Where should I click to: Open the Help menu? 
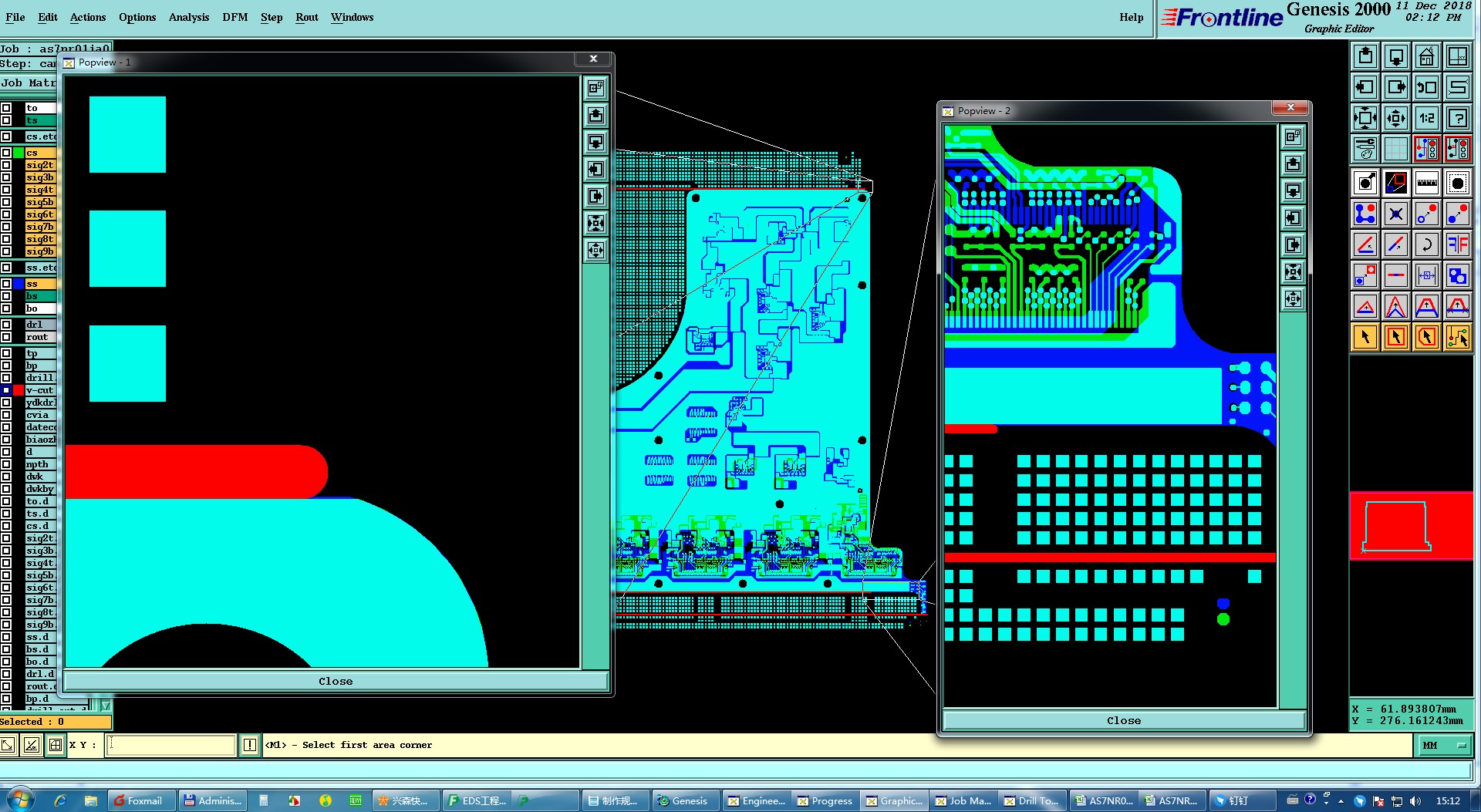coord(1132,17)
